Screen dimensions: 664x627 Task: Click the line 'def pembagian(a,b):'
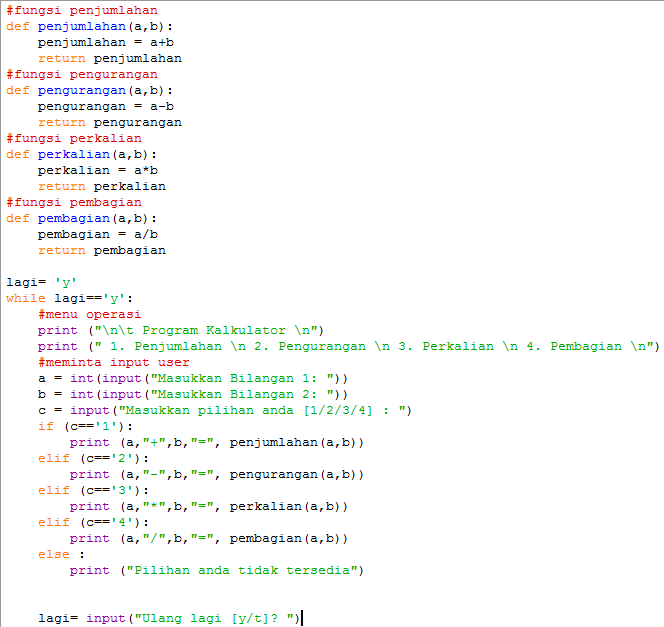(81, 218)
